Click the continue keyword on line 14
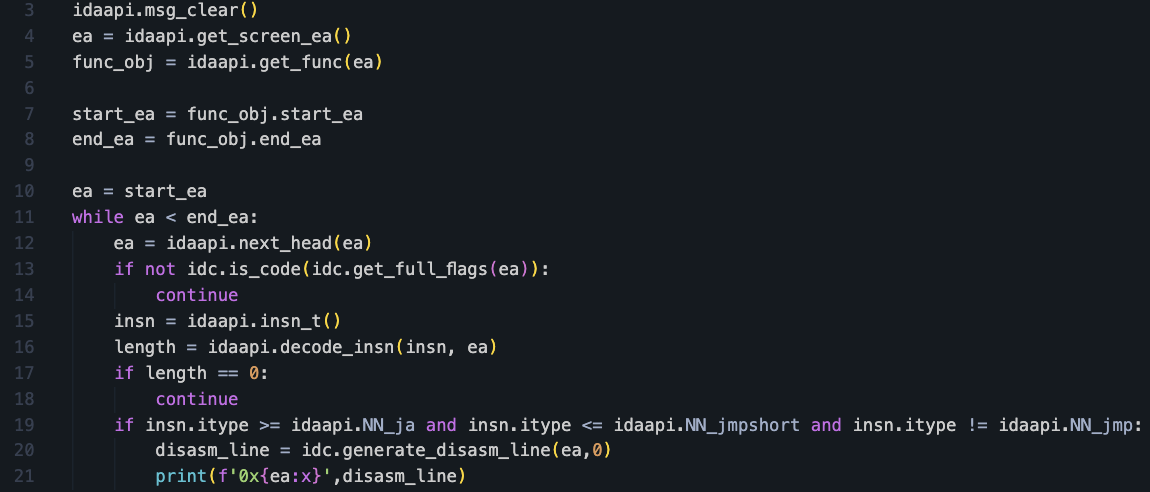Screen dimensions: 1150x492 (x=197, y=295)
